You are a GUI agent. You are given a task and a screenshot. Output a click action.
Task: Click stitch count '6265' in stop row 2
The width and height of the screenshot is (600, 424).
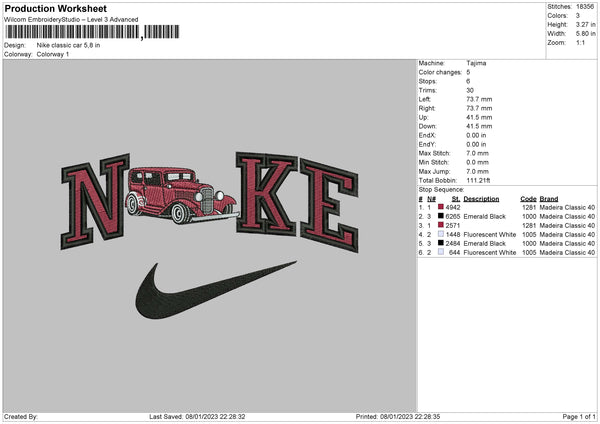[453, 217]
